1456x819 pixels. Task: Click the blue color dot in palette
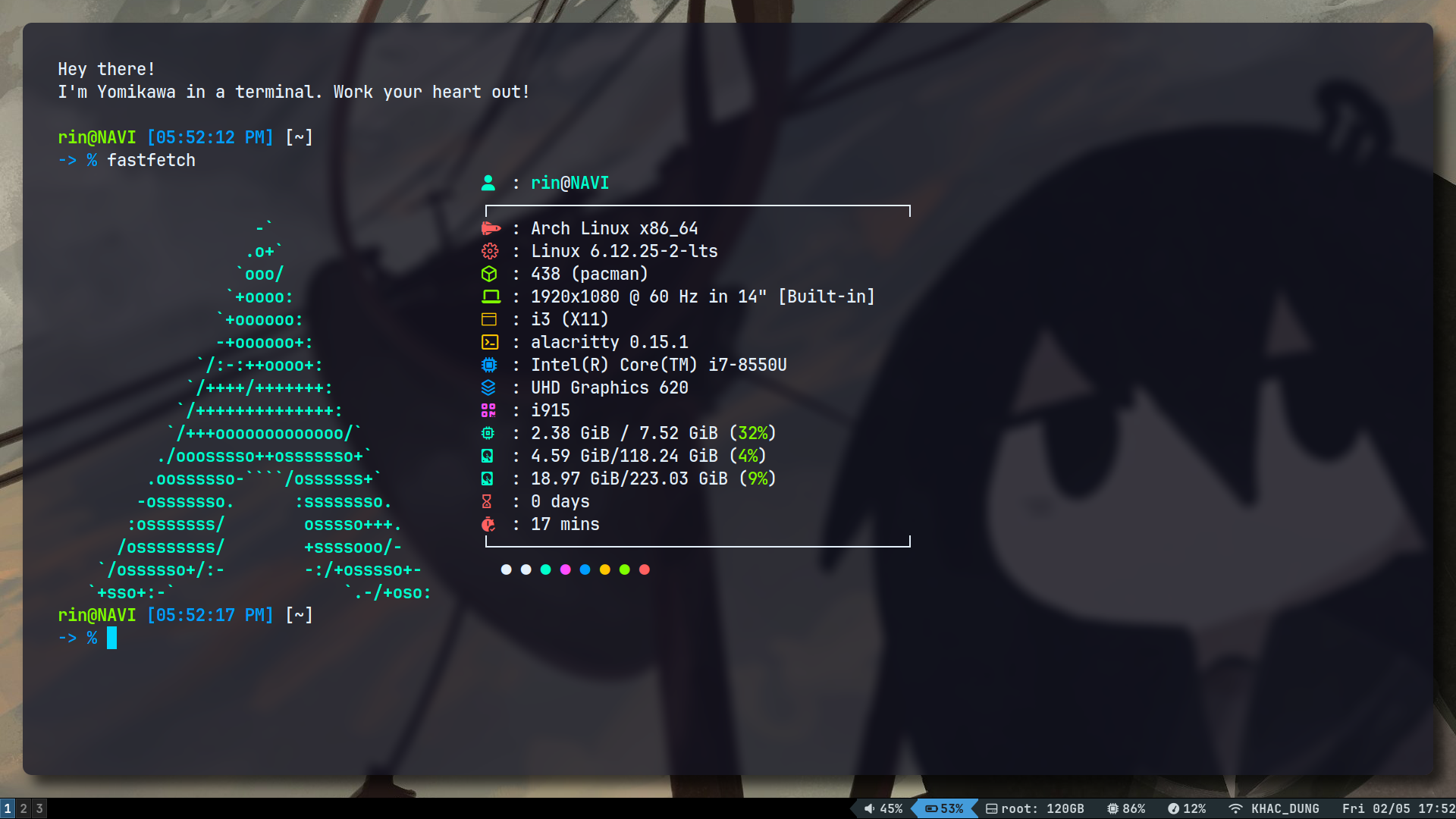pyautogui.click(x=585, y=570)
